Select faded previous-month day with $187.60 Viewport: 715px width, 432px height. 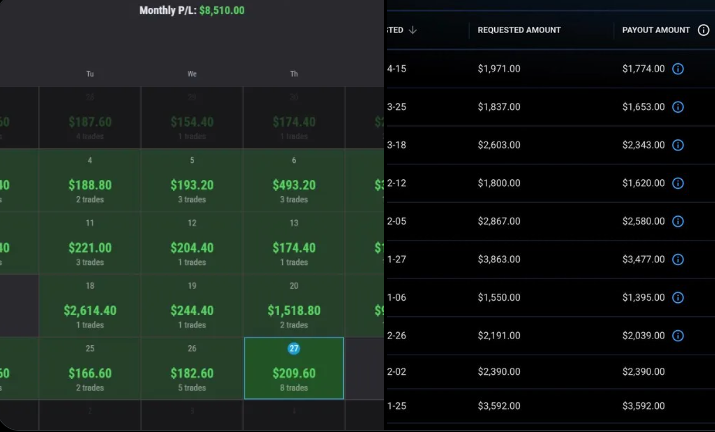[x=90, y=117]
